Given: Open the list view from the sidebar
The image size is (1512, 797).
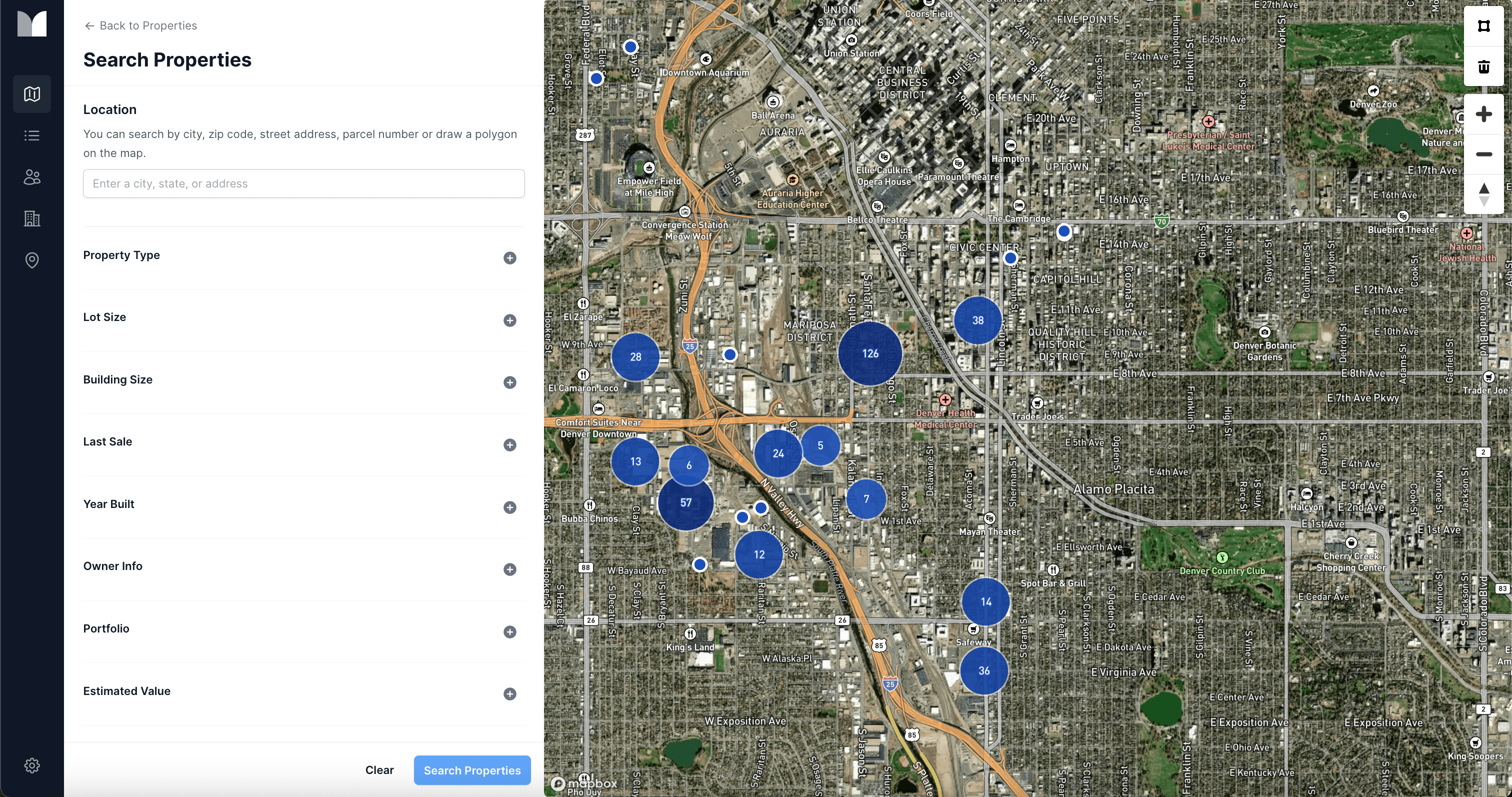Looking at the screenshot, I should click(x=31, y=135).
